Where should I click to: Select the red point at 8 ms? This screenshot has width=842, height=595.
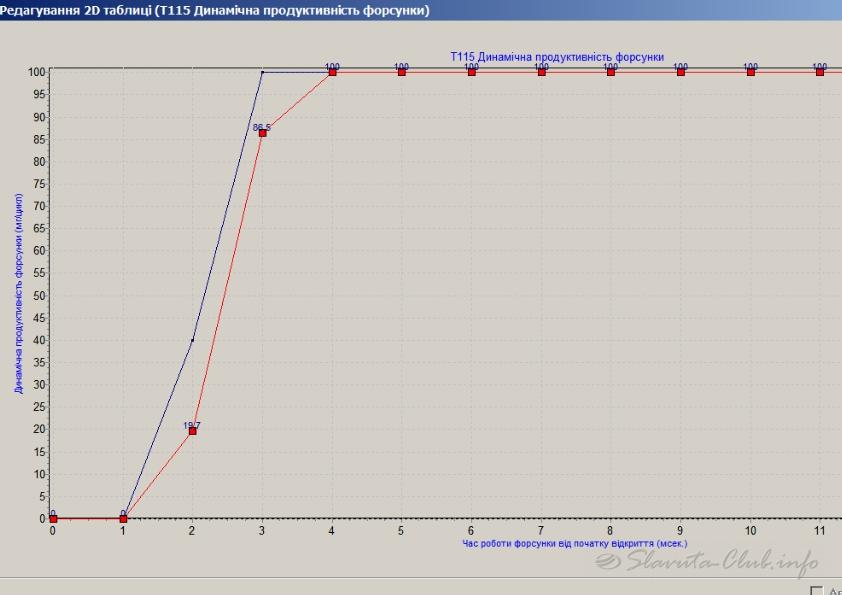tap(611, 72)
